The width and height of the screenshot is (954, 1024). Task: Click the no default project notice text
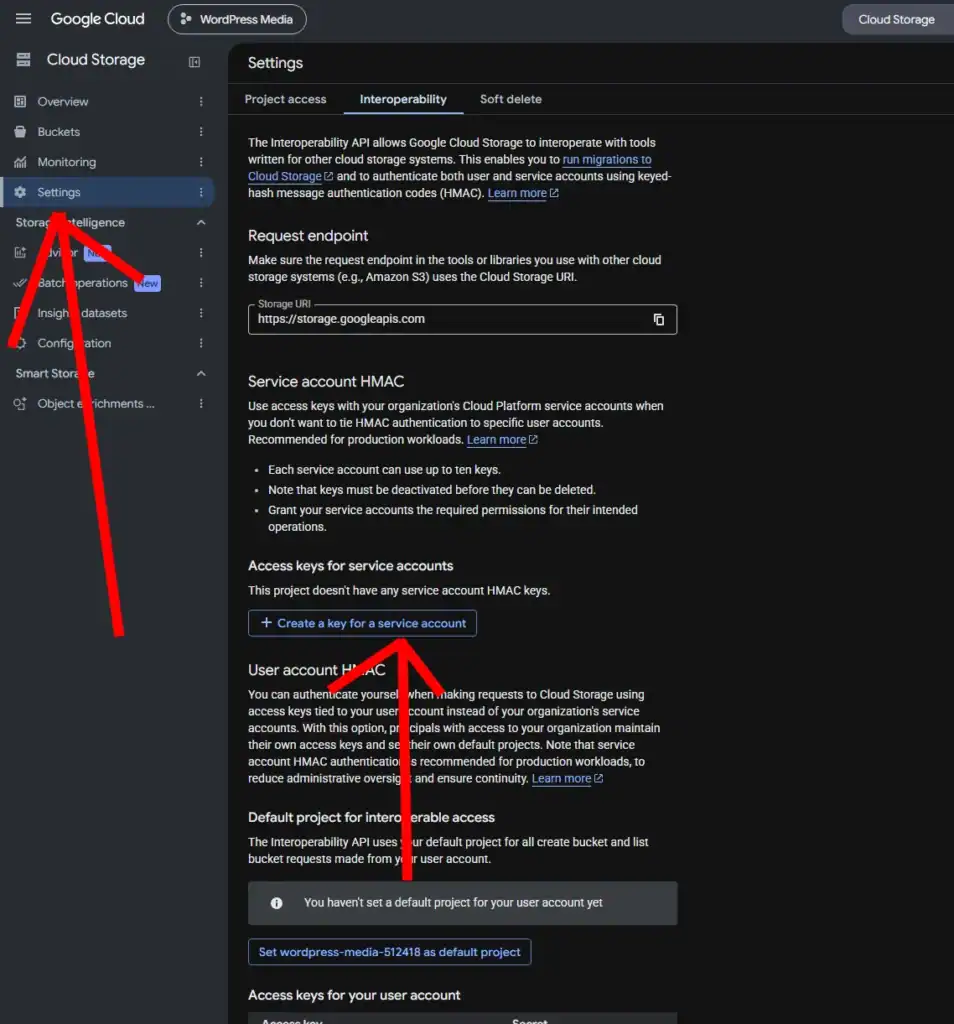coord(453,903)
